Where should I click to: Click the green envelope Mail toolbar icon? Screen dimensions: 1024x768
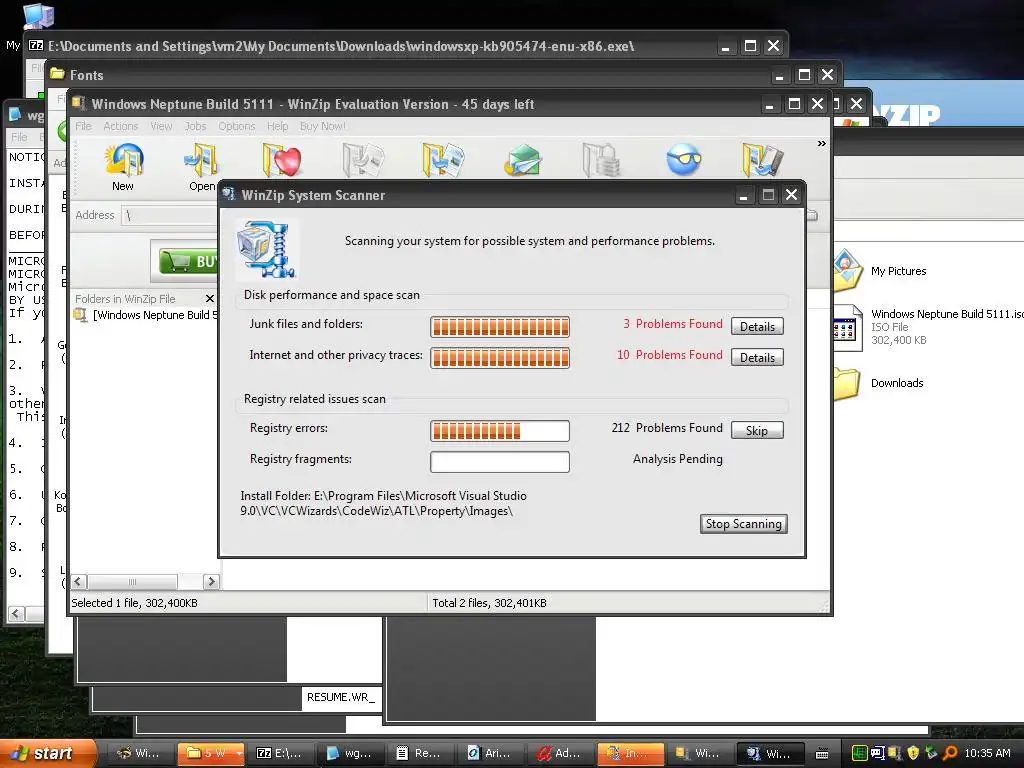522,159
